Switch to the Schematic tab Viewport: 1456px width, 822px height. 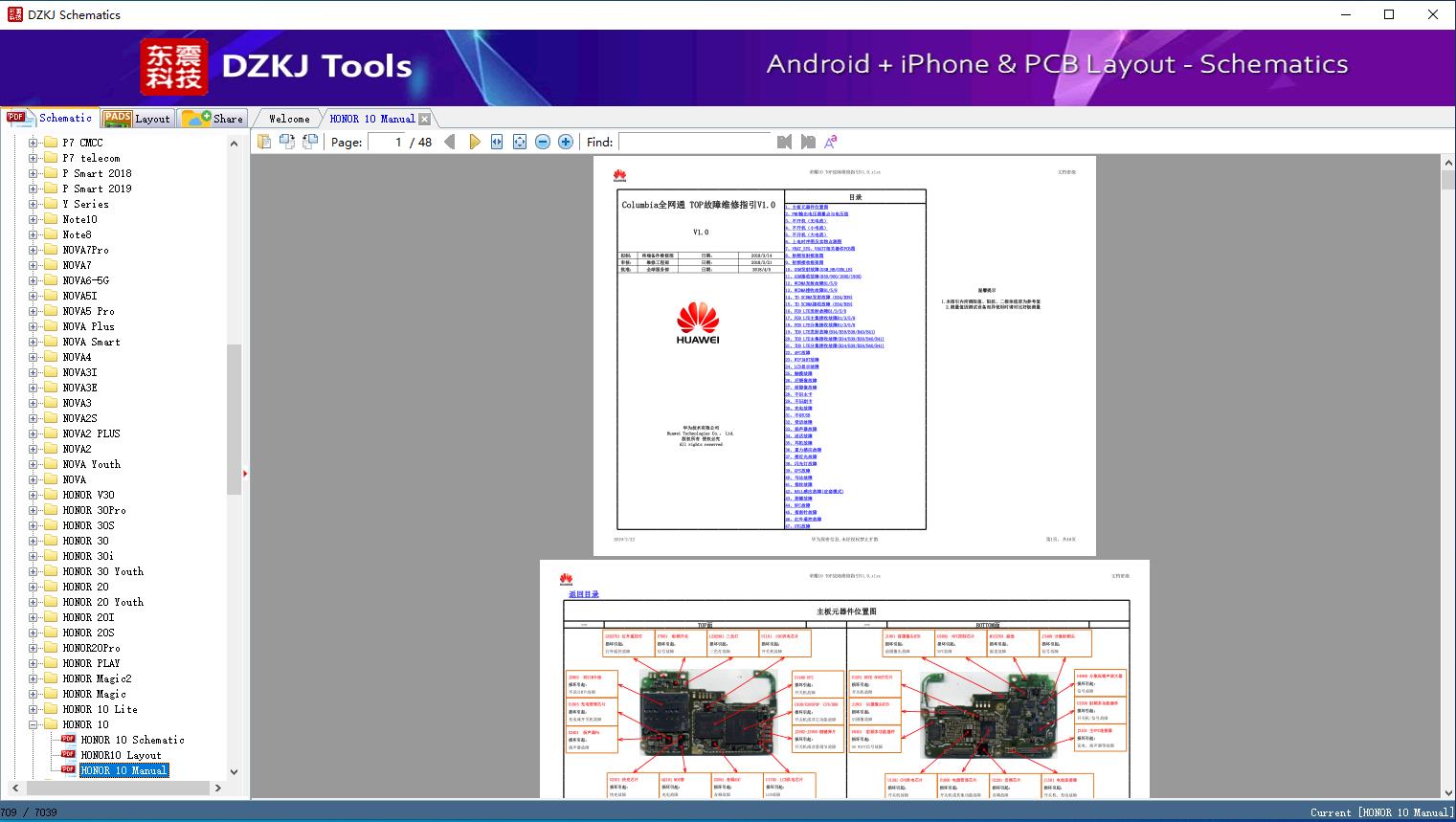coord(50,118)
